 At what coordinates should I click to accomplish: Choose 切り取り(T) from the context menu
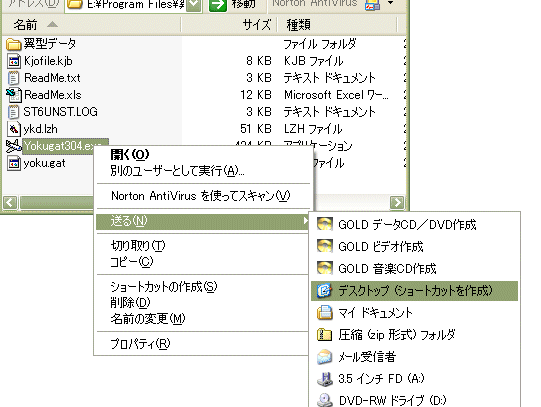(203, 246)
